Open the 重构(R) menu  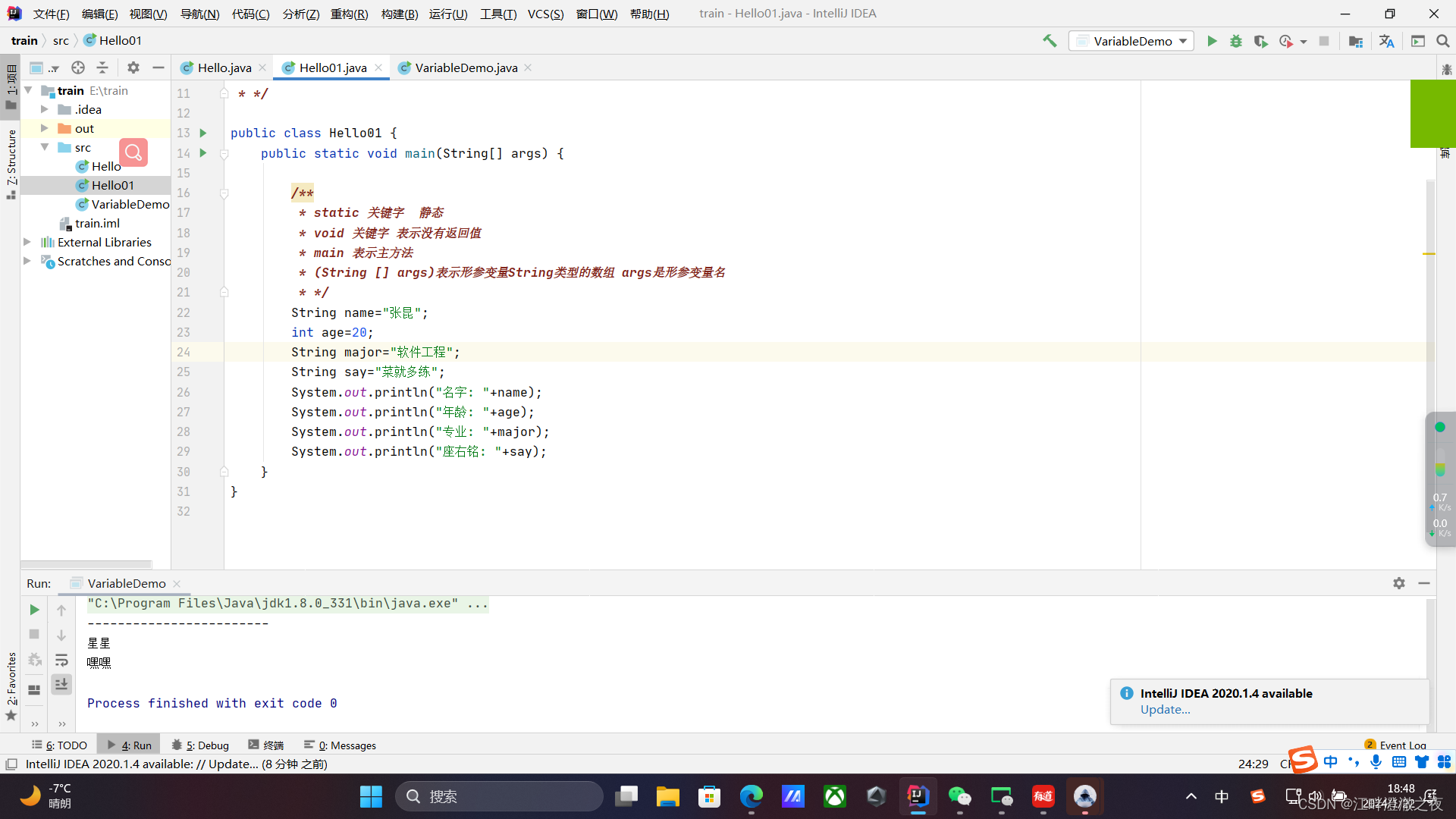(349, 14)
